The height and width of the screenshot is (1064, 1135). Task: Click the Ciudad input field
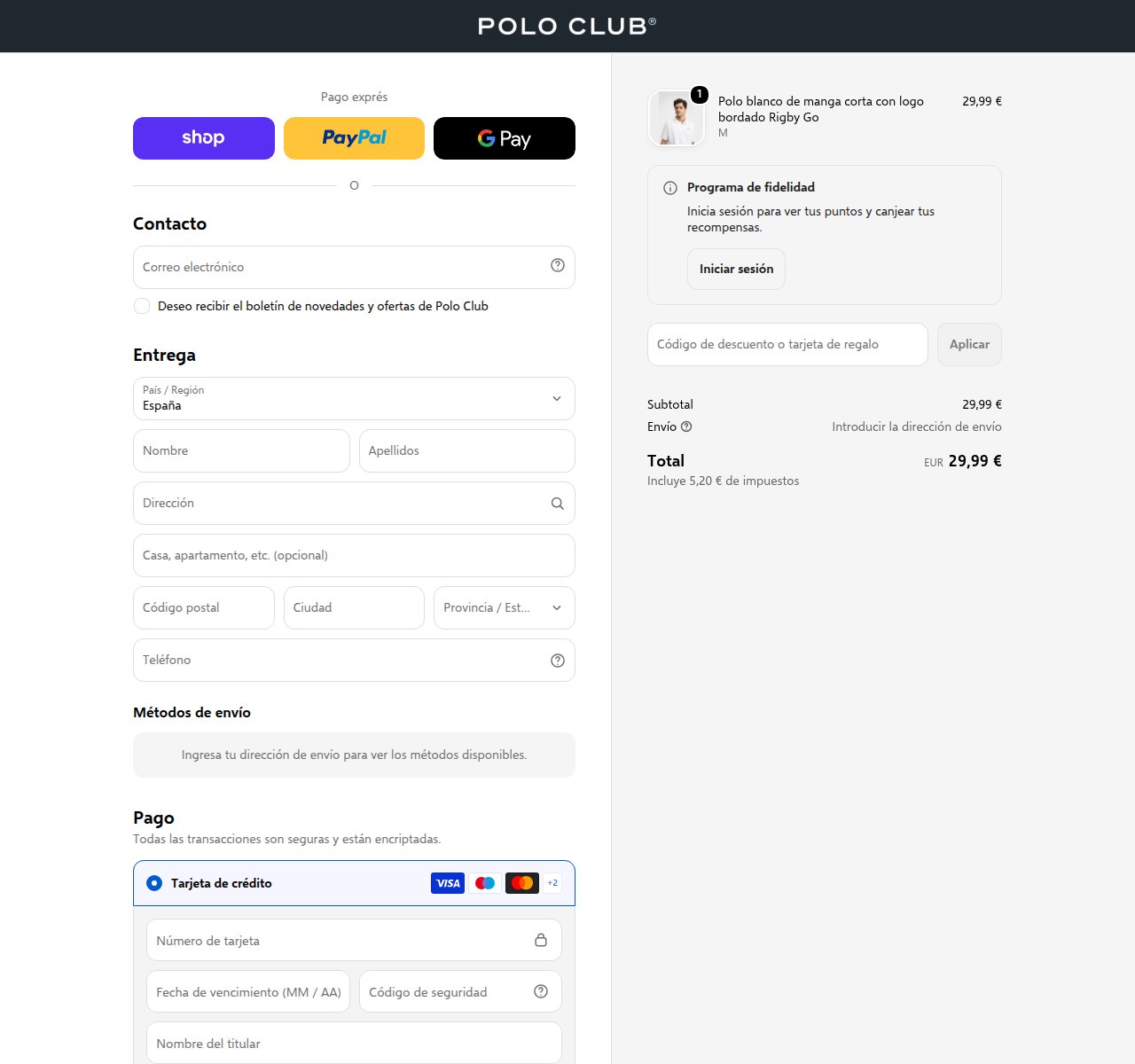click(x=354, y=607)
